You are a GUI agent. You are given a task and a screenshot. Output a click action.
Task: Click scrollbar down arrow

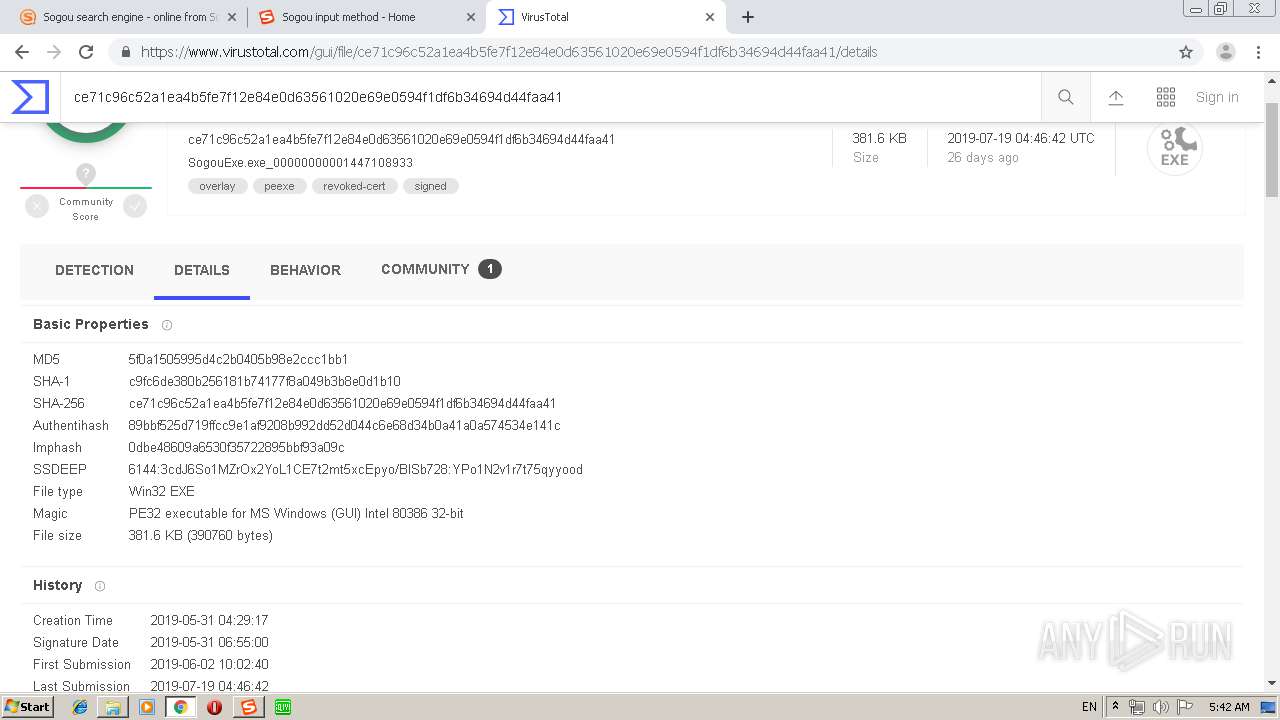[1272, 684]
